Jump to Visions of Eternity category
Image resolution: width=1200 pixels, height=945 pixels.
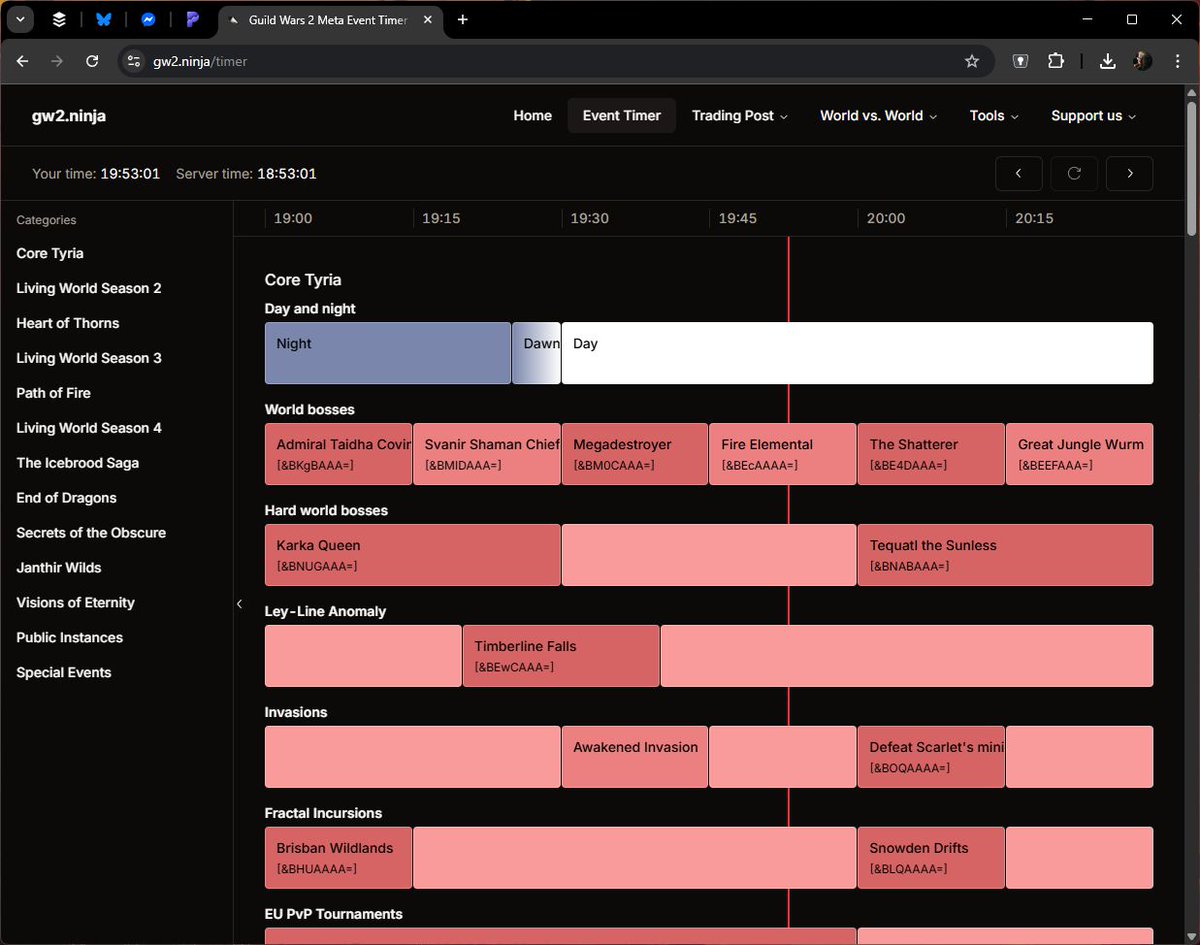pyautogui.click(x=76, y=604)
